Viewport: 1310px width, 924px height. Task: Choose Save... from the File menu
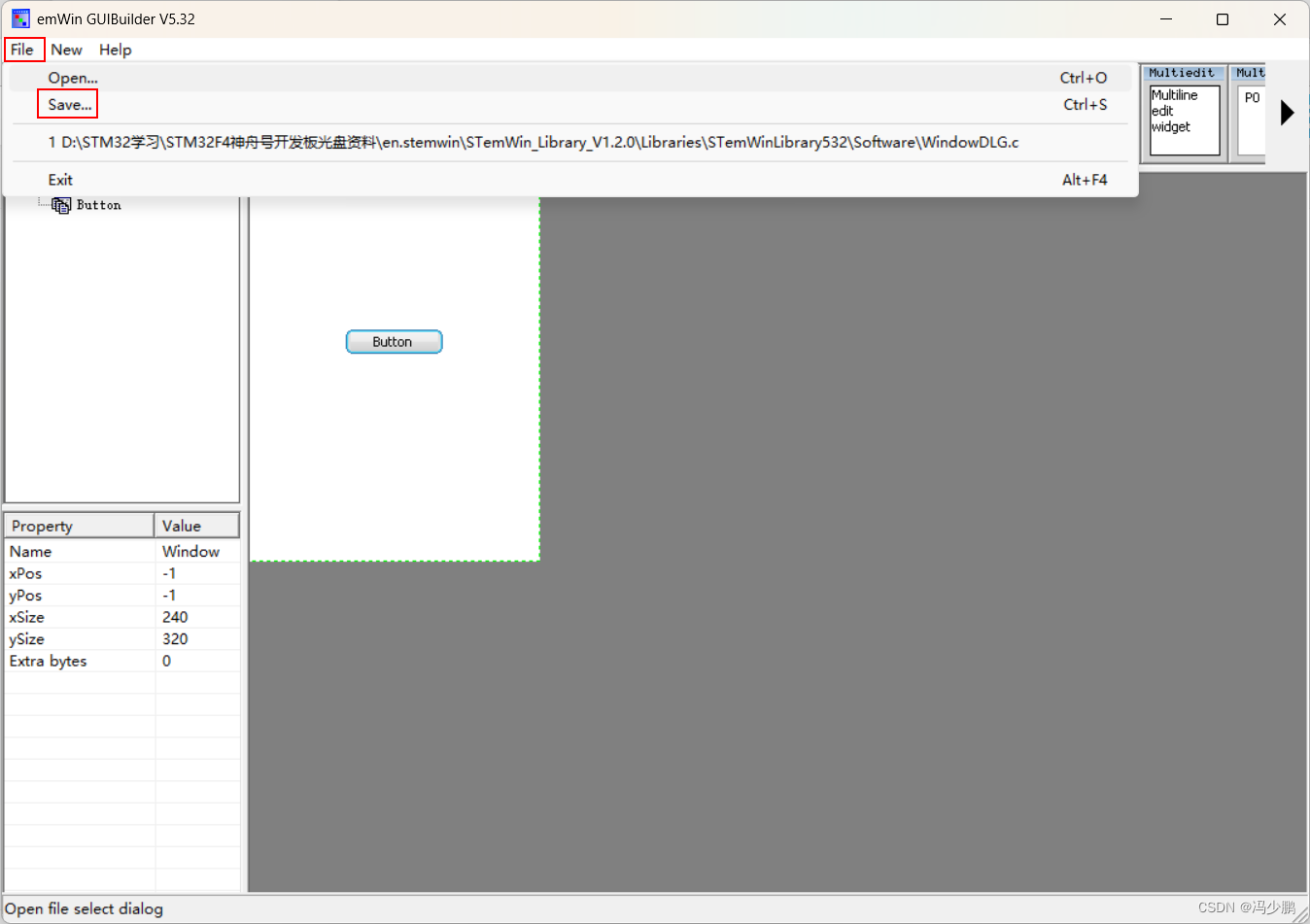(67, 104)
